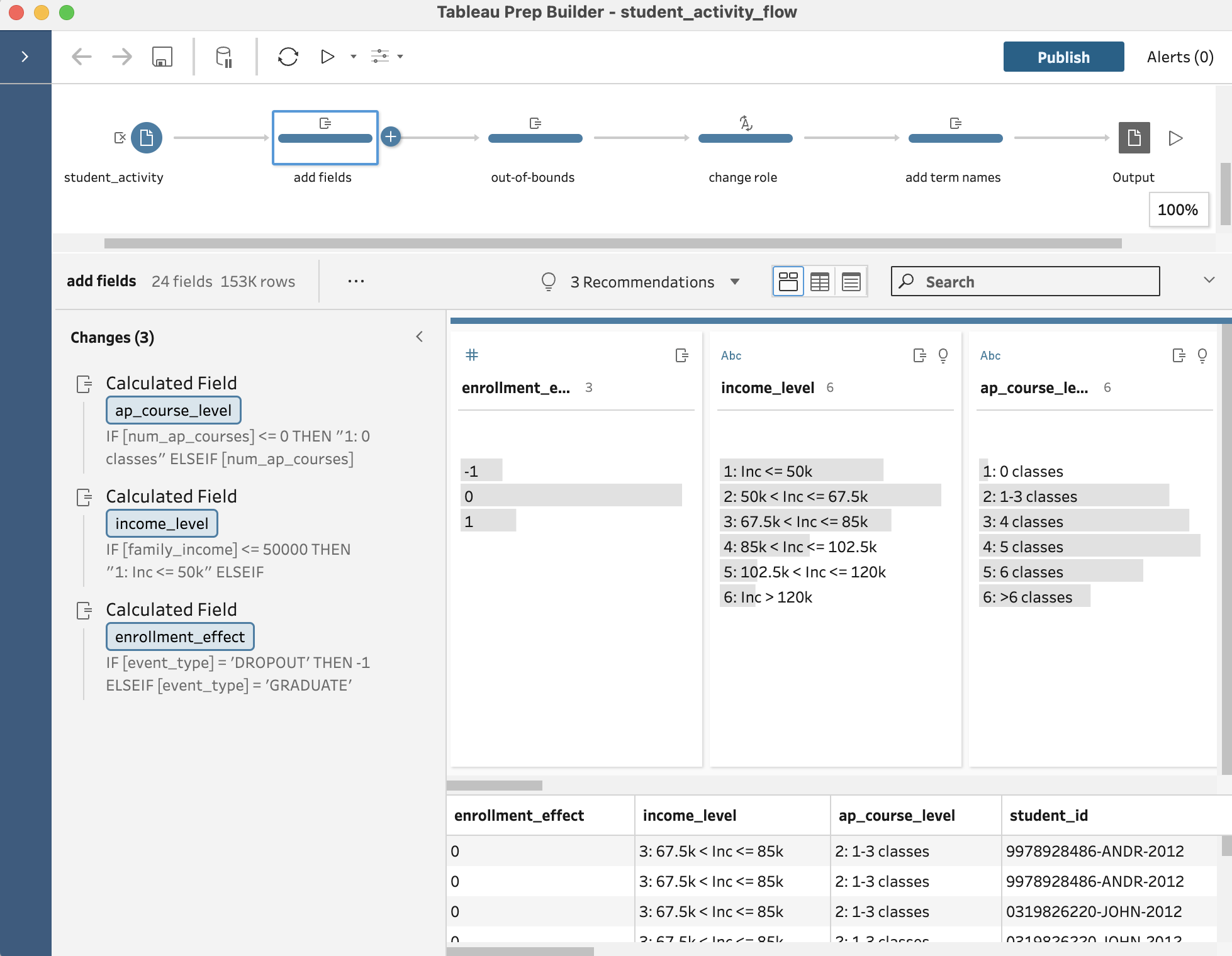The image size is (1232, 956).
Task: Collapse the profile pane with chevron
Action: click(x=1209, y=280)
